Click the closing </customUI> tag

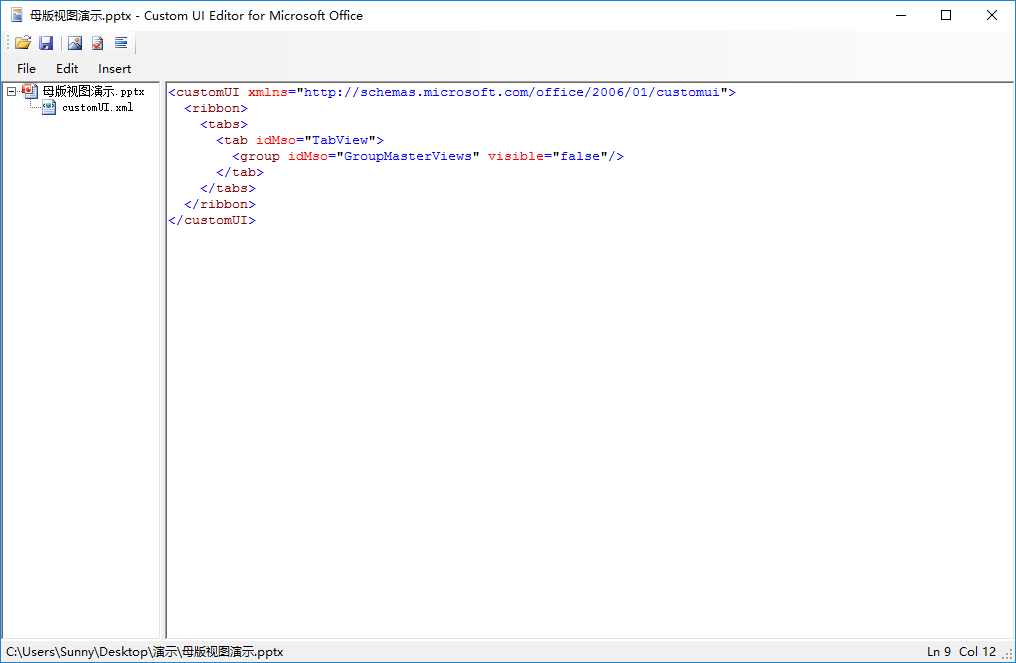click(x=212, y=220)
